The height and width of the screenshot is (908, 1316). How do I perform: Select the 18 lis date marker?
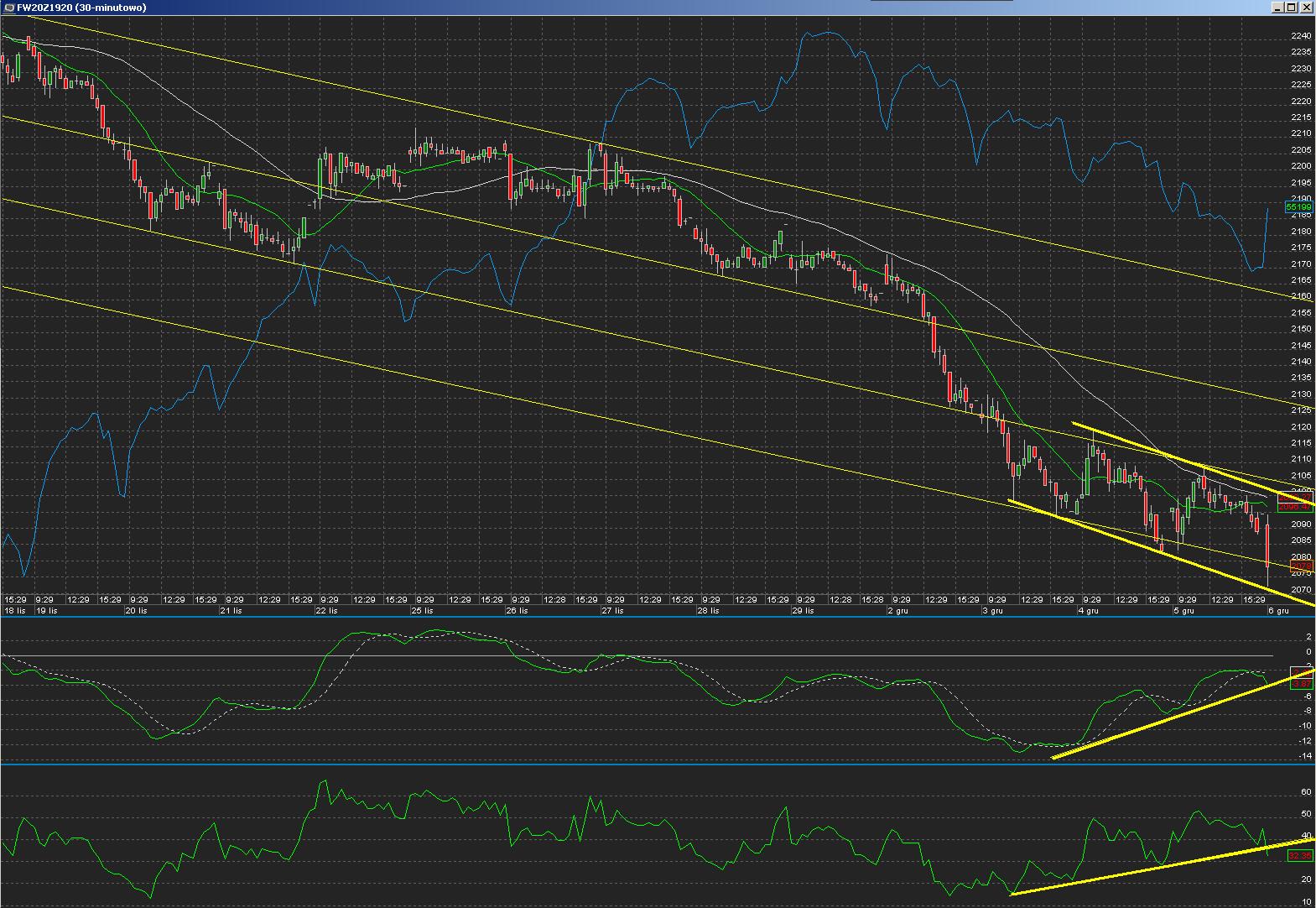click(x=15, y=611)
